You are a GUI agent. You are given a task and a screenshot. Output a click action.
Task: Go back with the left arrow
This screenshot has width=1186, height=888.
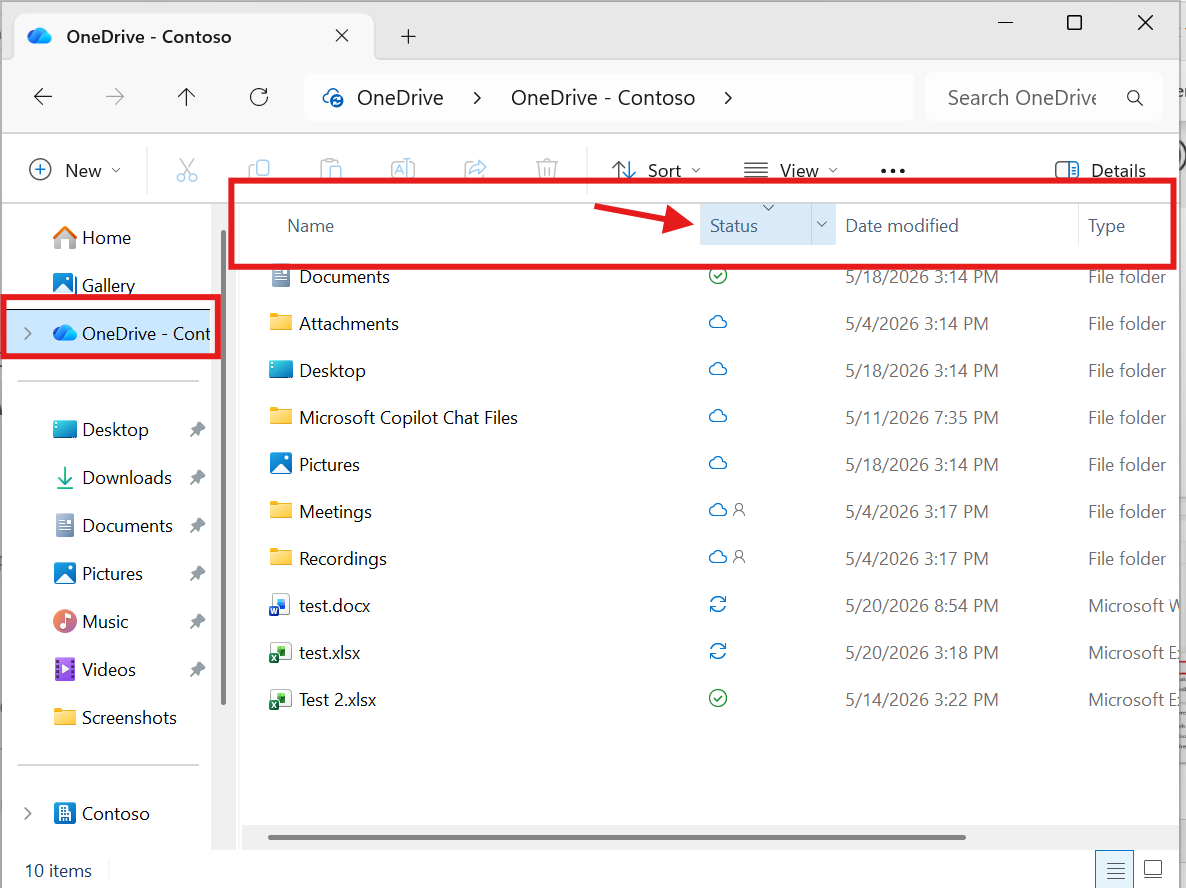point(43,97)
